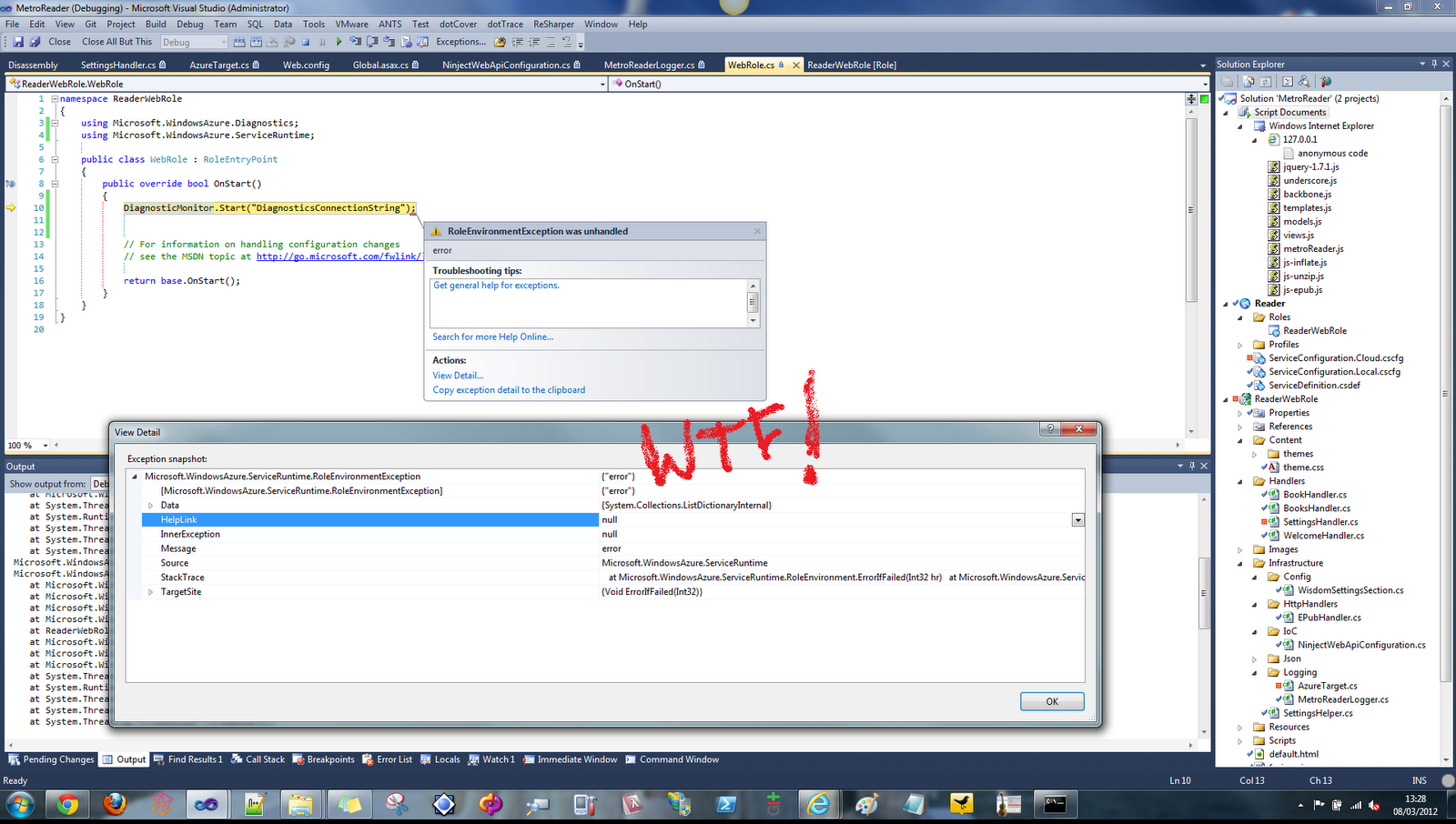Open the Call Stack tab
Viewport: 1456px width, 824px height.
click(x=258, y=759)
